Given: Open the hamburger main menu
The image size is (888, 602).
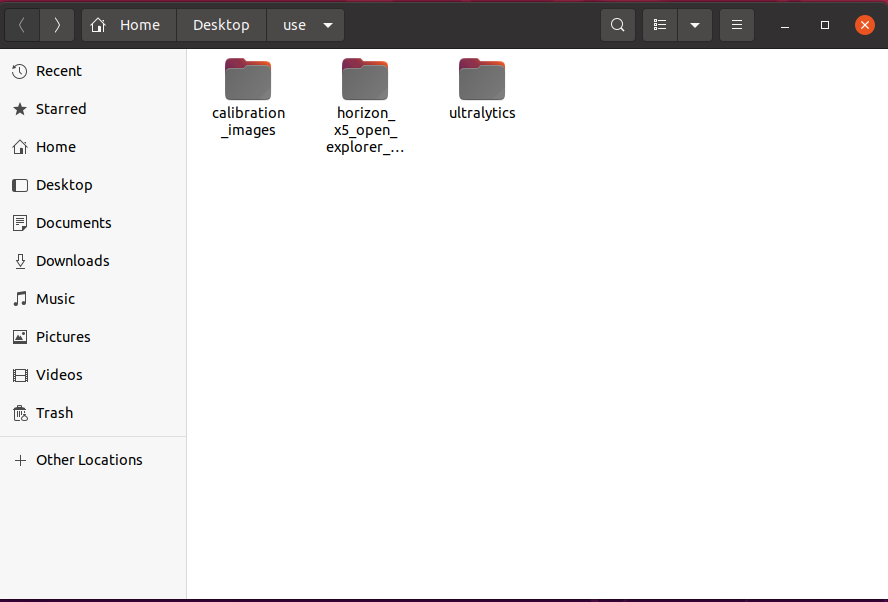Looking at the screenshot, I should (737, 25).
